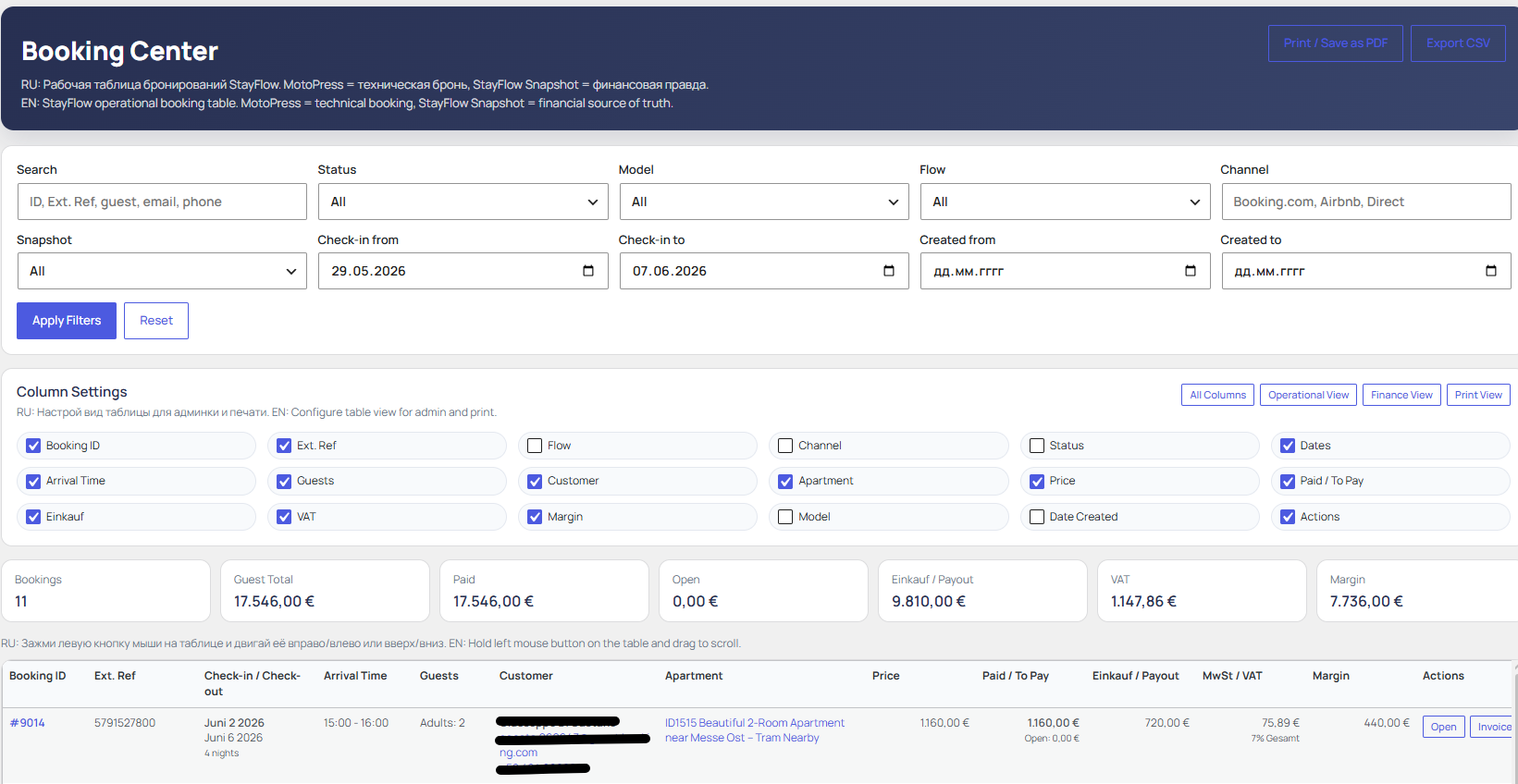Enable the Model column checkbox
The width and height of the screenshot is (1518, 784).
(x=785, y=517)
